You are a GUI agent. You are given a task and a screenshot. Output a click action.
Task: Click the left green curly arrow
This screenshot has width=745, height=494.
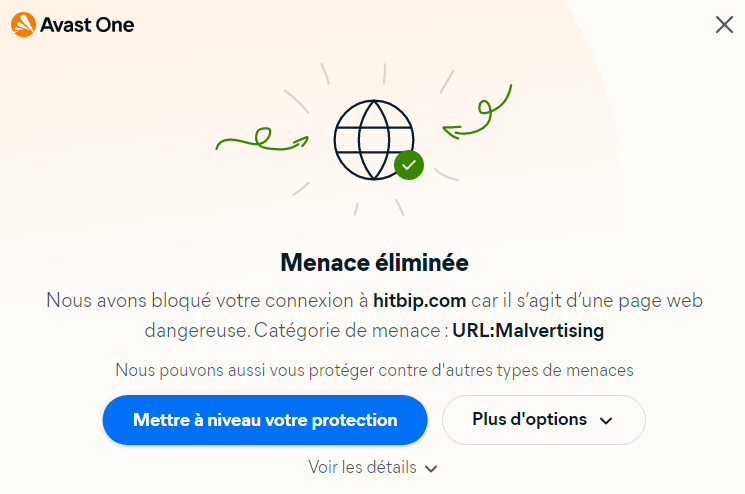[x=262, y=139]
